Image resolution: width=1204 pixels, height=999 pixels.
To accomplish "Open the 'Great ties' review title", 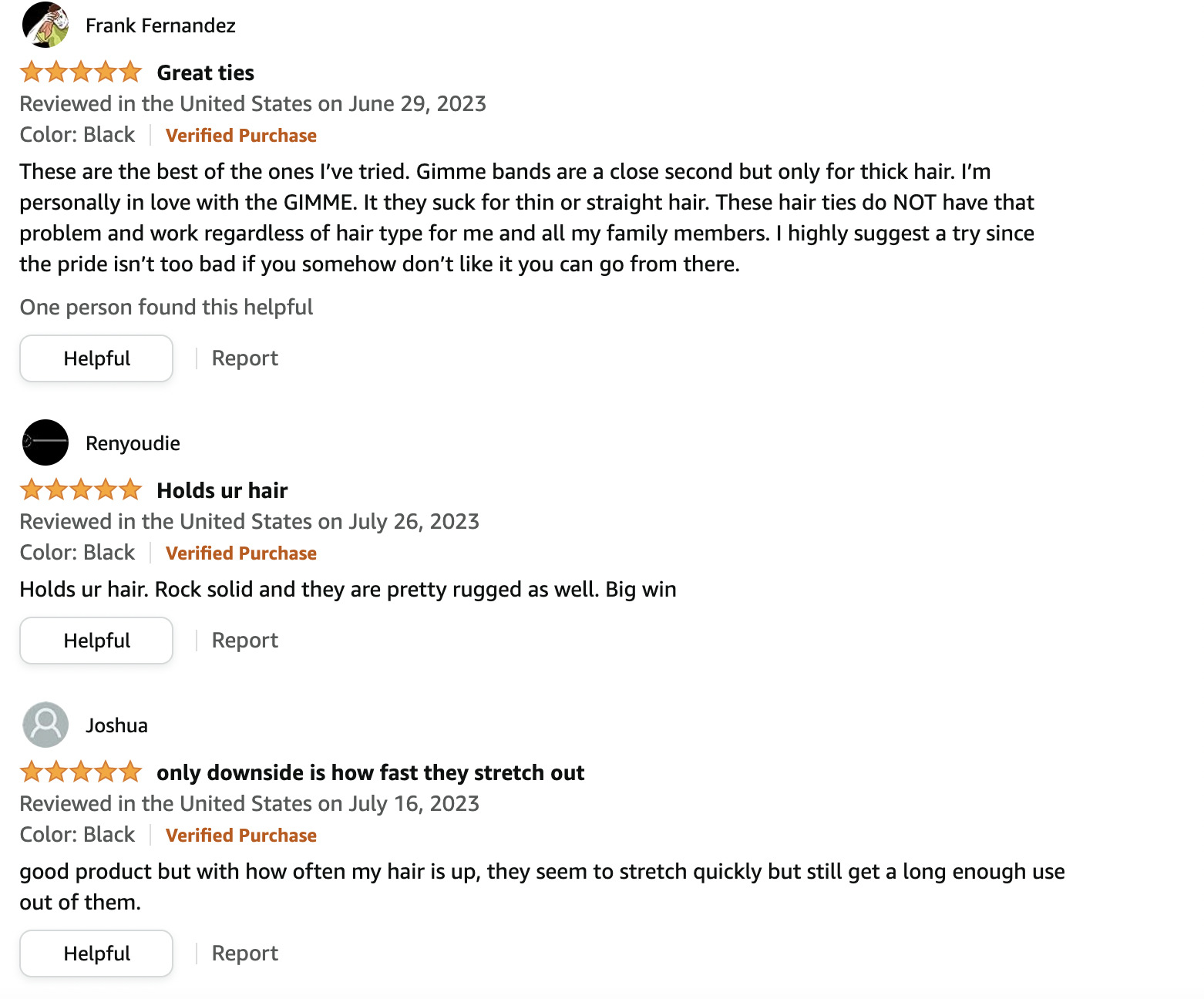I will pos(205,72).
